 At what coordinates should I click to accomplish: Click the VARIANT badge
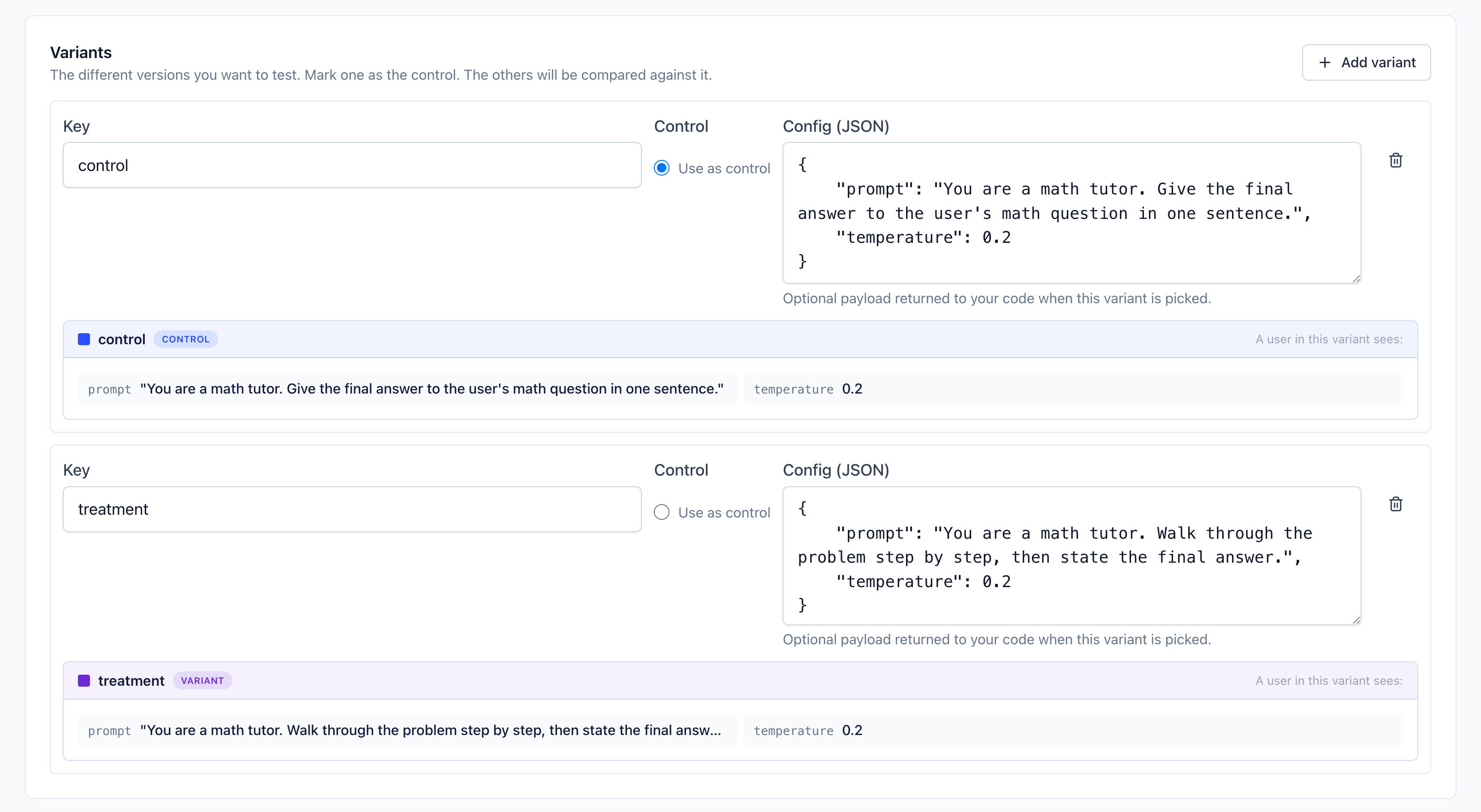click(x=202, y=680)
